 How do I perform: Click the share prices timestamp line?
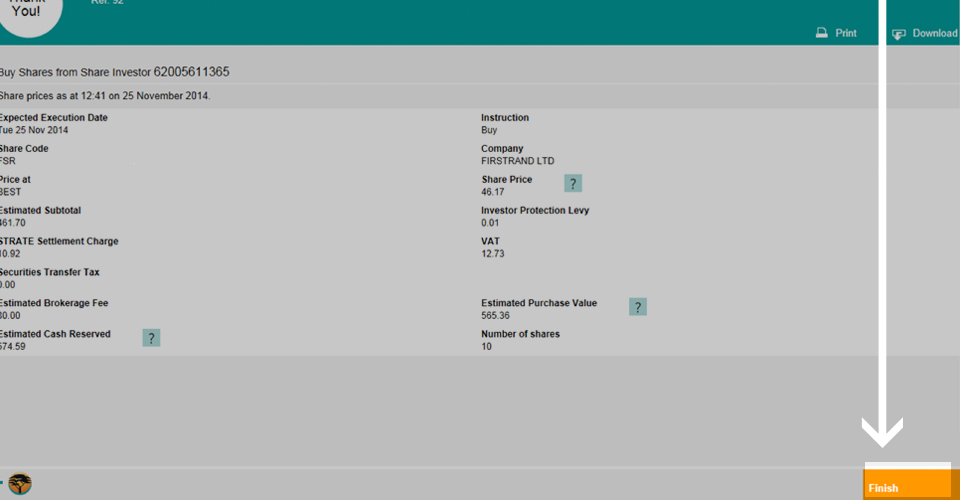tap(105, 96)
